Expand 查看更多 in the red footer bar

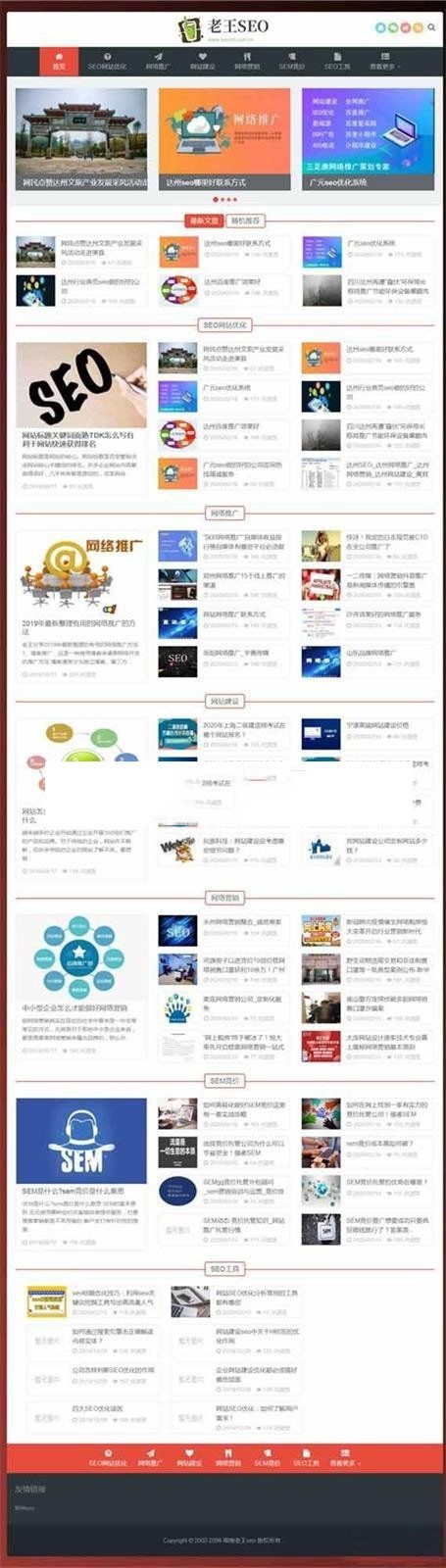click(x=345, y=1457)
